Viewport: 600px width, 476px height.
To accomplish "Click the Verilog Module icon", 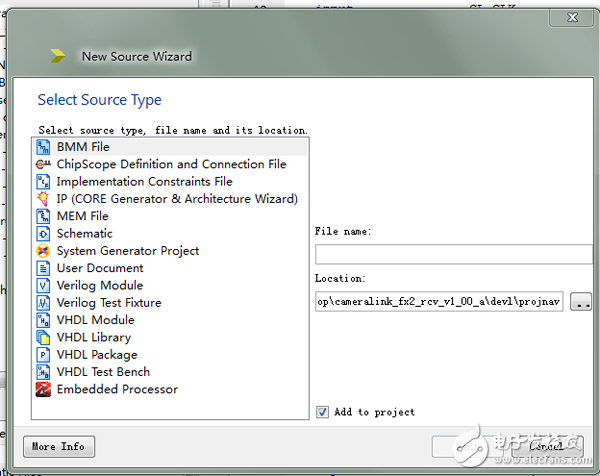I will pyautogui.click(x=43, y=285).
